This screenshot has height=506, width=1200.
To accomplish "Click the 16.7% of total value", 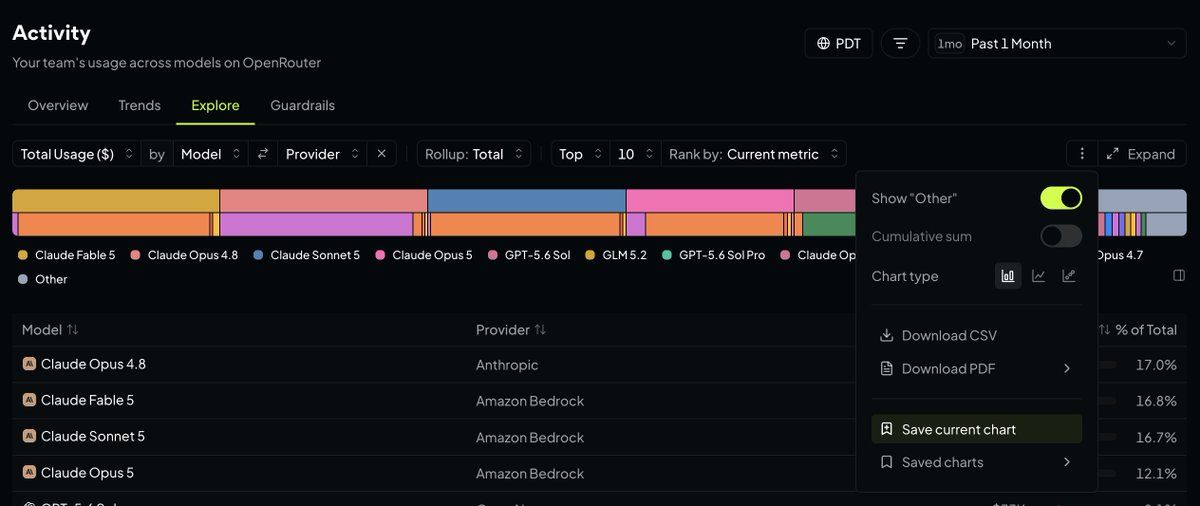I will coord(1156,437).
